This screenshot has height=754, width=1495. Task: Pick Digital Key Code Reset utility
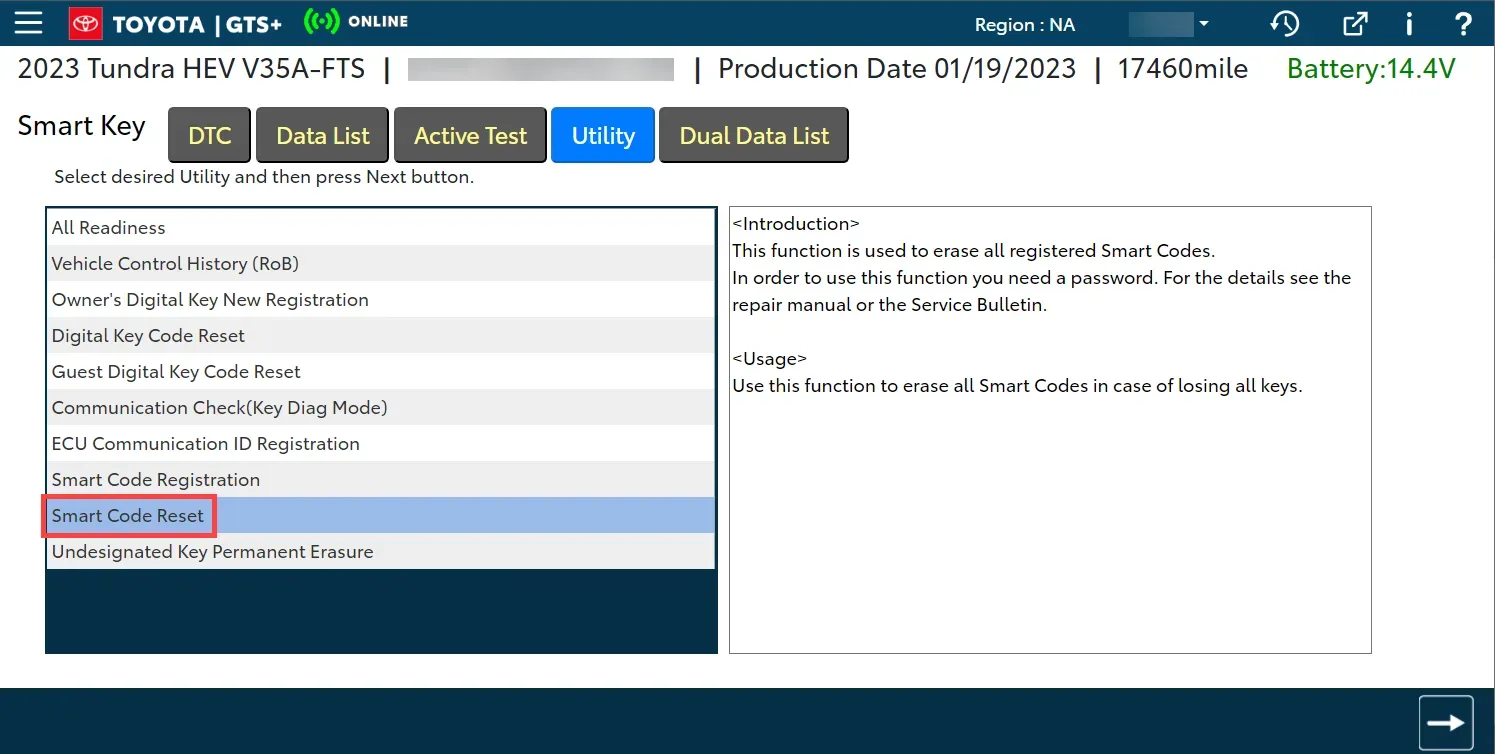pyautogui.click(x=381, y=335)
